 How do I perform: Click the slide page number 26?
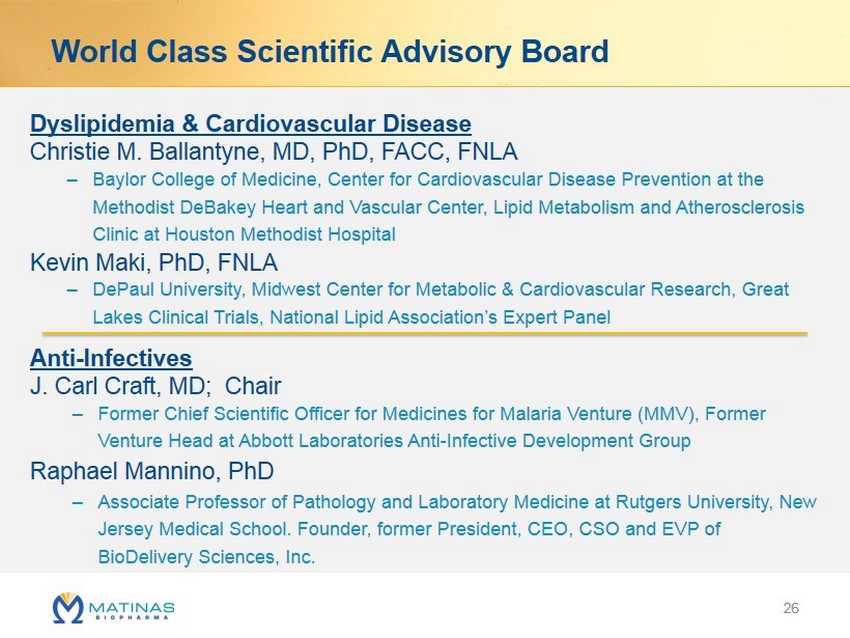(792, 608)
